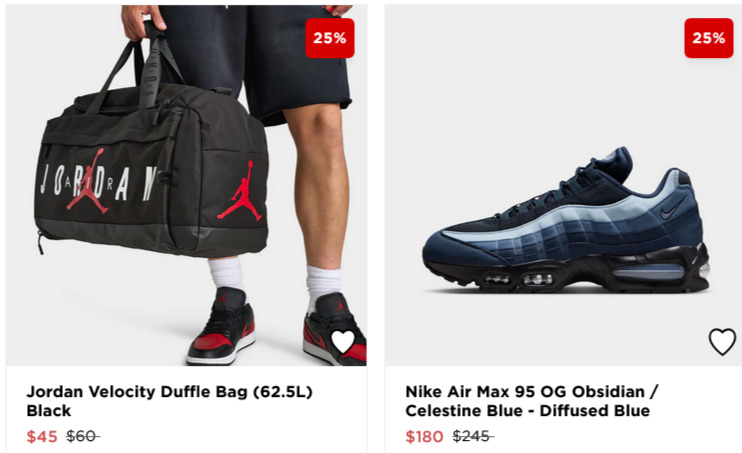
Task: Click the visible Air bubble in the shoe's heel sole
Action: (648, 274)
